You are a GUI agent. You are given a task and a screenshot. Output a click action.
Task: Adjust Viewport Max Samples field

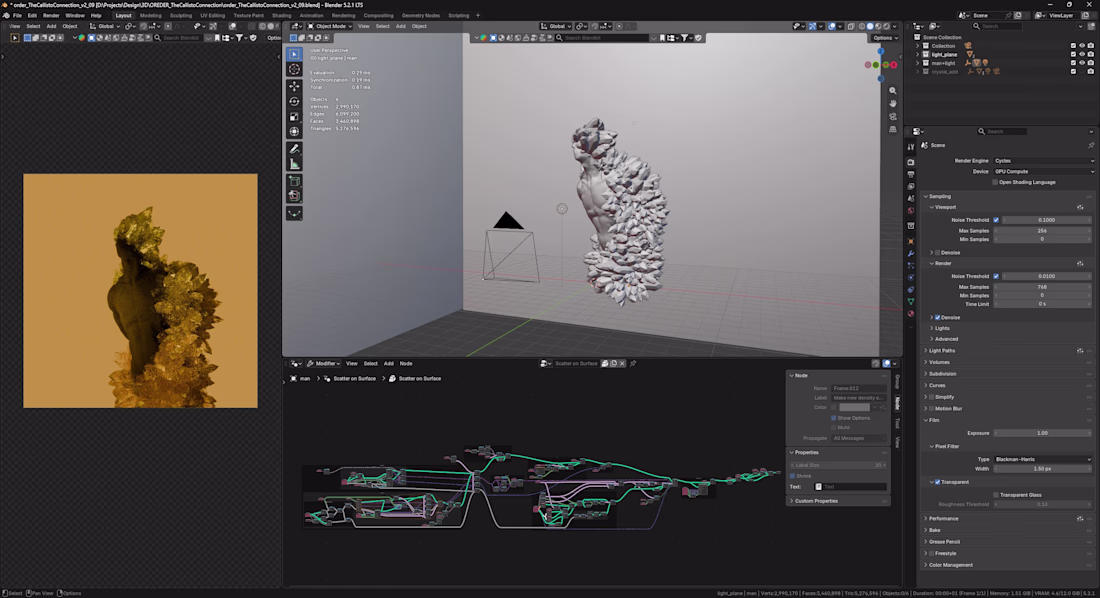1042,231
